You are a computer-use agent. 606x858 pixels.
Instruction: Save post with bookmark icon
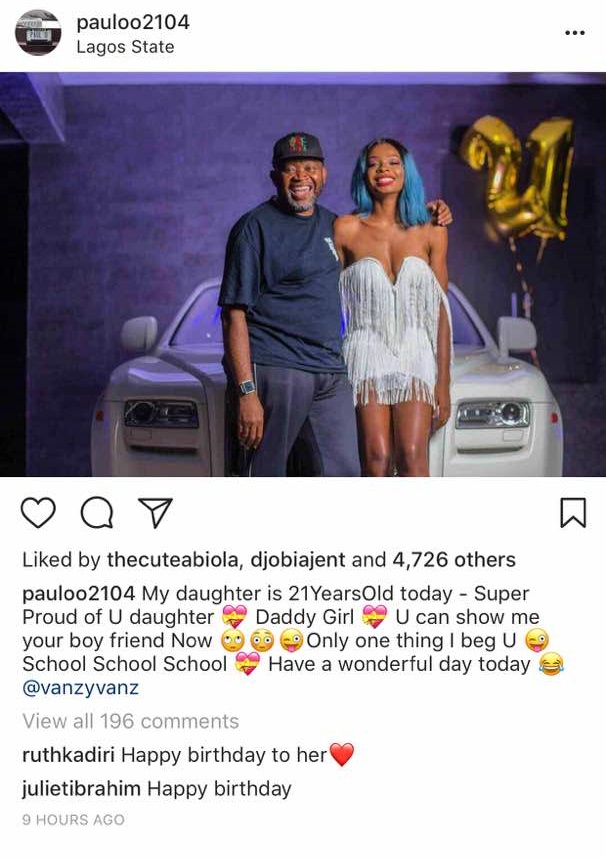[x=573, y=513]
